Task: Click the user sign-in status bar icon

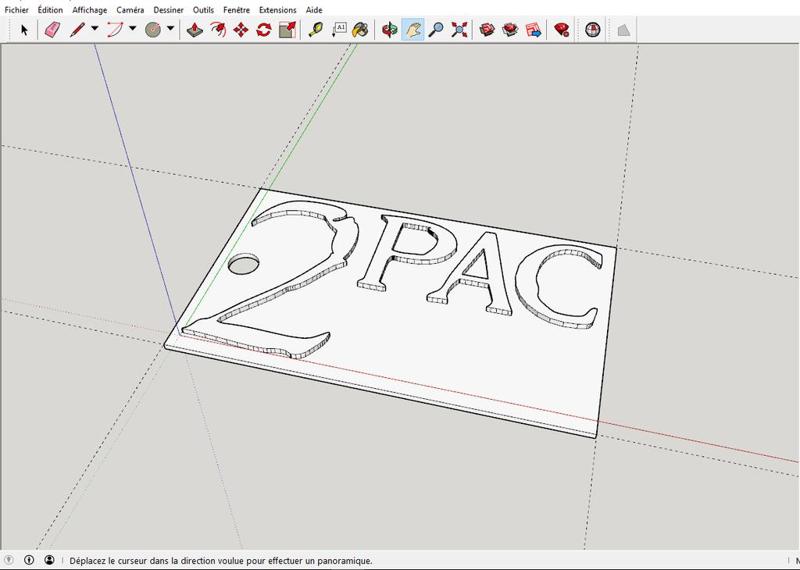Action: [x=49, y=560]
